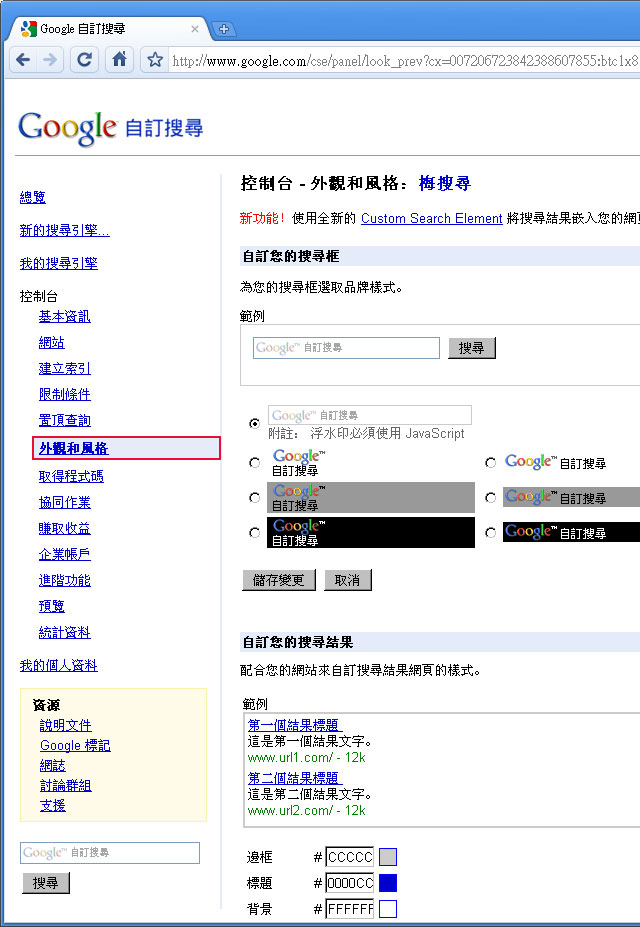Open a new browser tab
The image size is (640, 927).
[223, 28]
